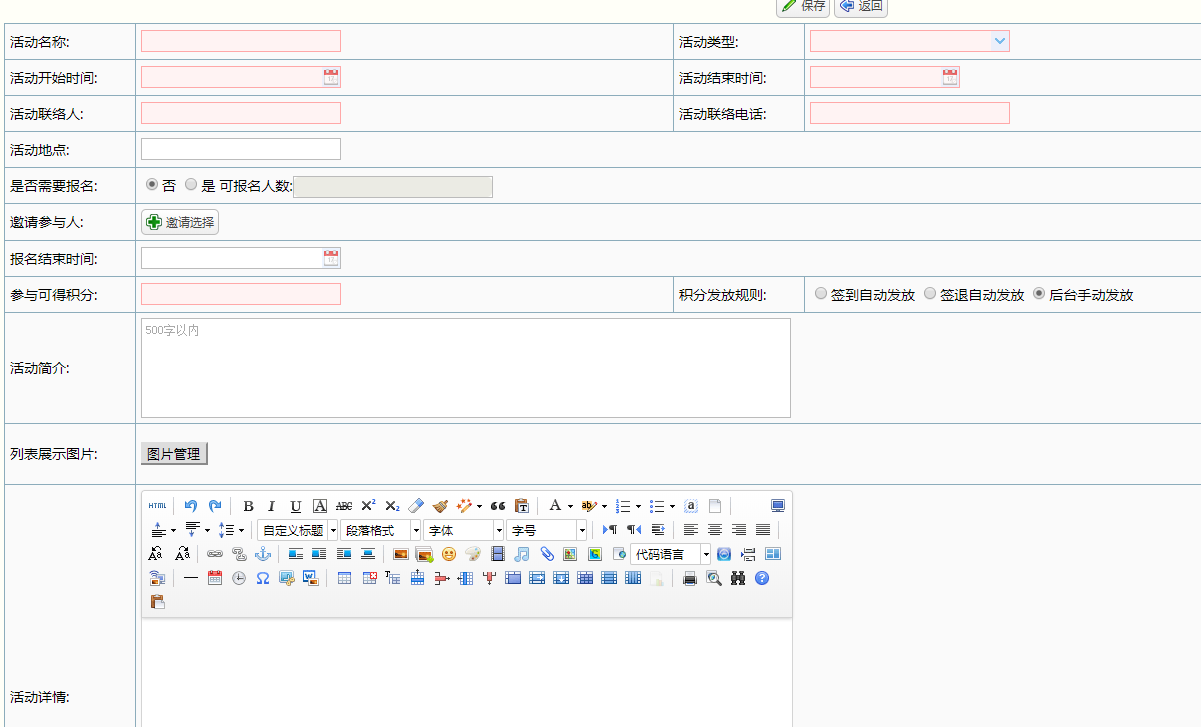Screen dimensions: 1203x727
Task: Choose 签退自动发放 radio option
Action: [930, 294]
